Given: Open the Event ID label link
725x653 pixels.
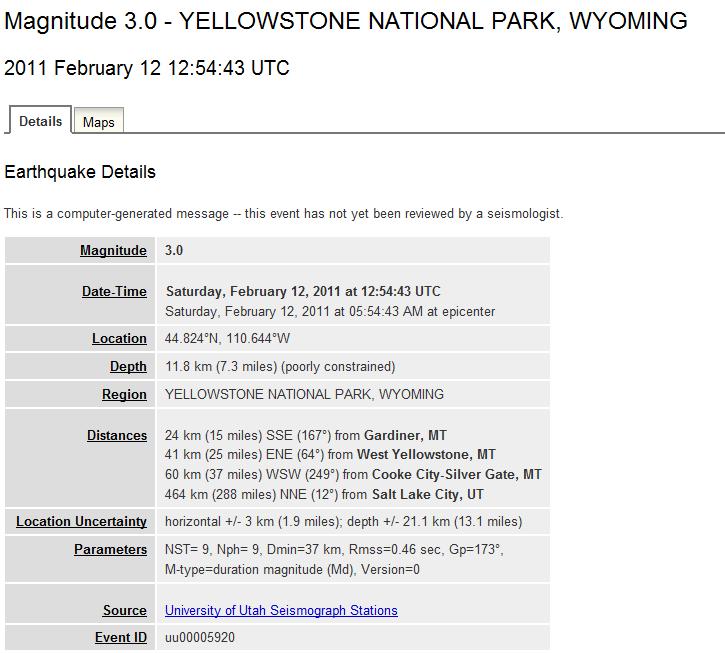Looking at the screenshot, I should pos(120,637).
